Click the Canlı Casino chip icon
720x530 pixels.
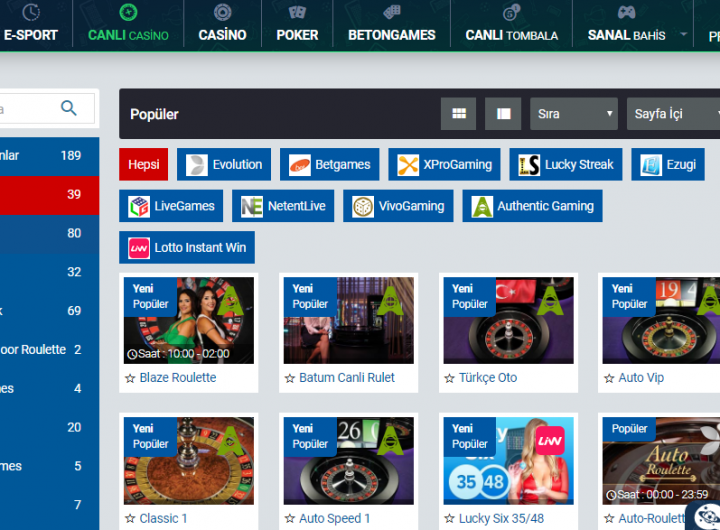click(x=128, y=12)
